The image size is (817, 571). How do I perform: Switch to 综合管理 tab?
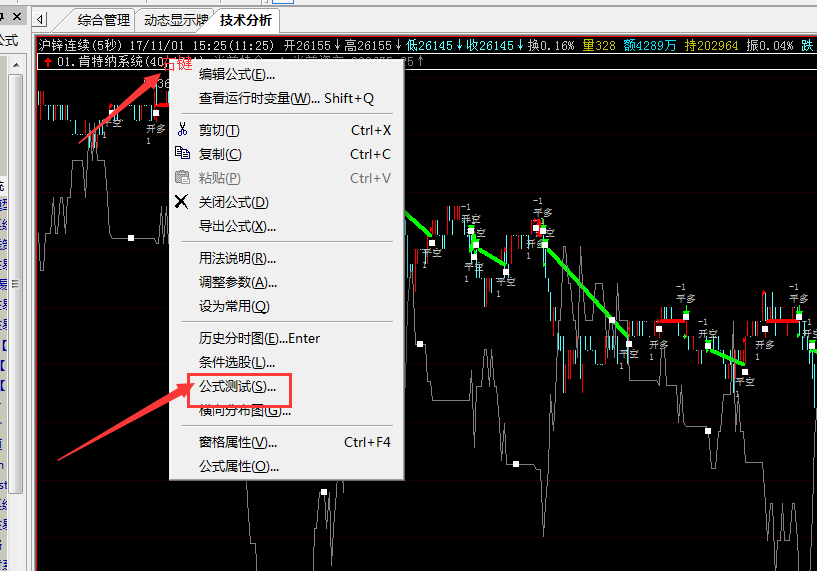pos(104,20)
